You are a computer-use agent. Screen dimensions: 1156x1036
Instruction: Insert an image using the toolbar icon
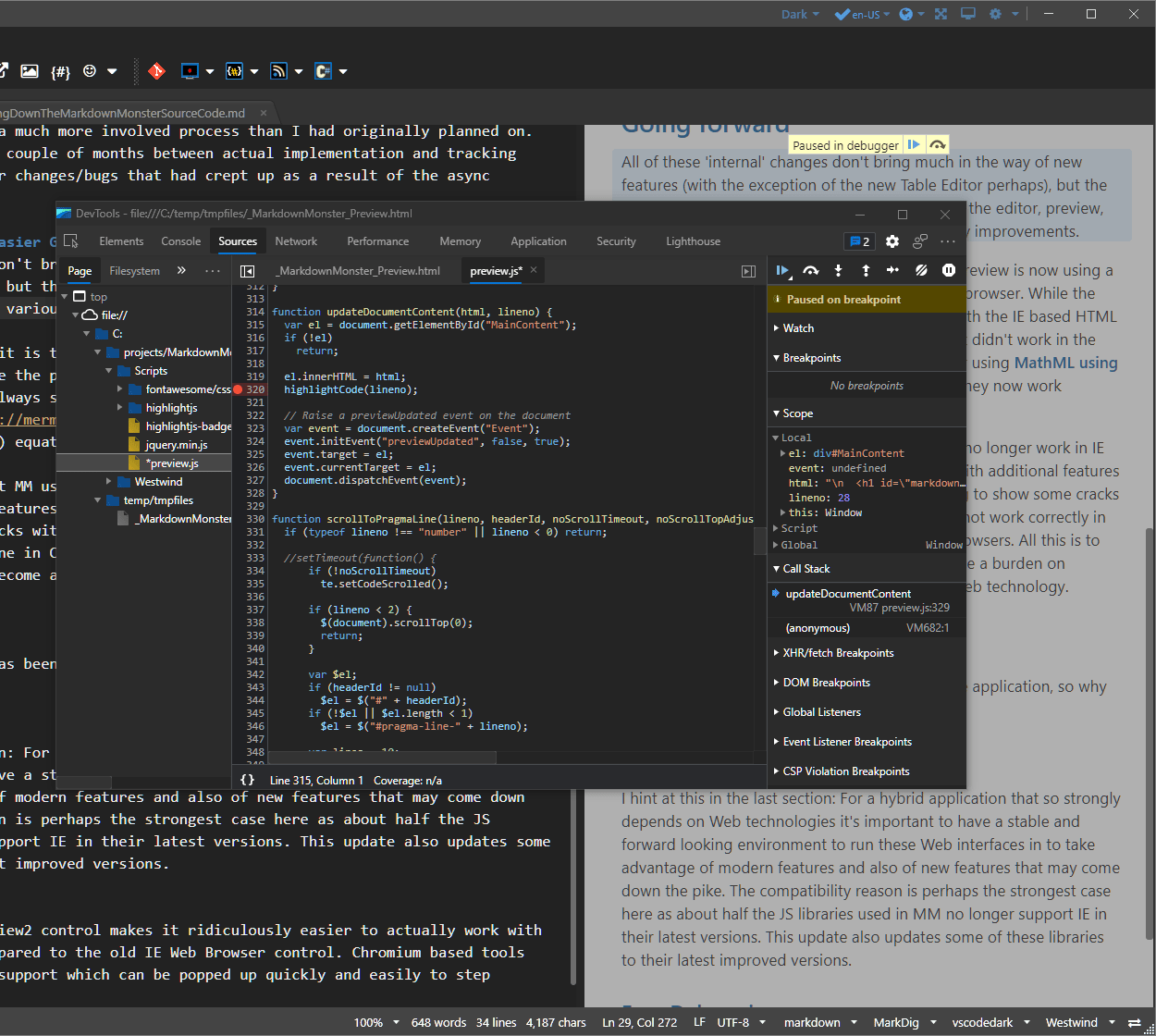click(x=30, y=71)
